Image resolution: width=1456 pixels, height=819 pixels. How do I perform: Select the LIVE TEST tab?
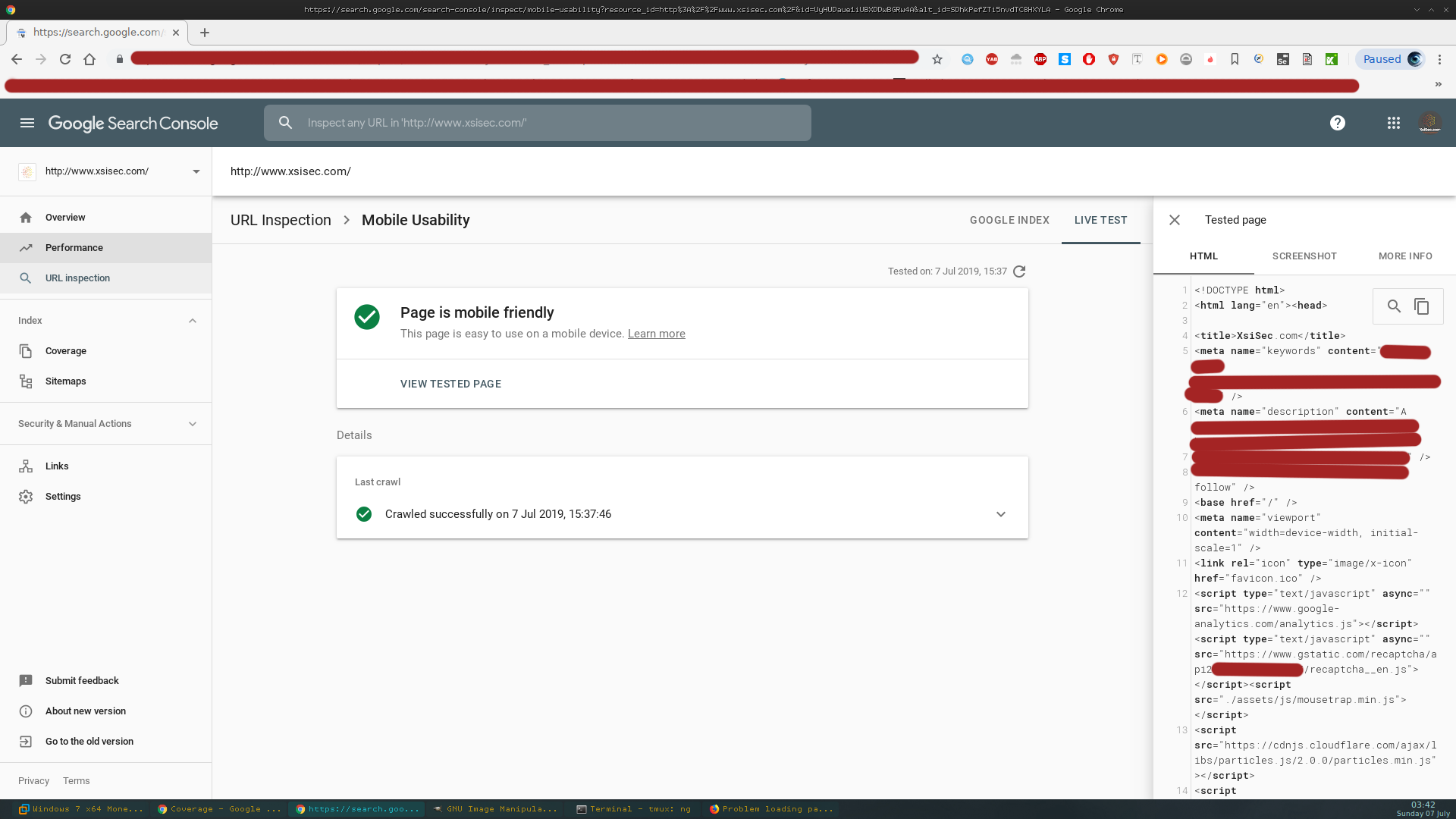(1101, 220)
